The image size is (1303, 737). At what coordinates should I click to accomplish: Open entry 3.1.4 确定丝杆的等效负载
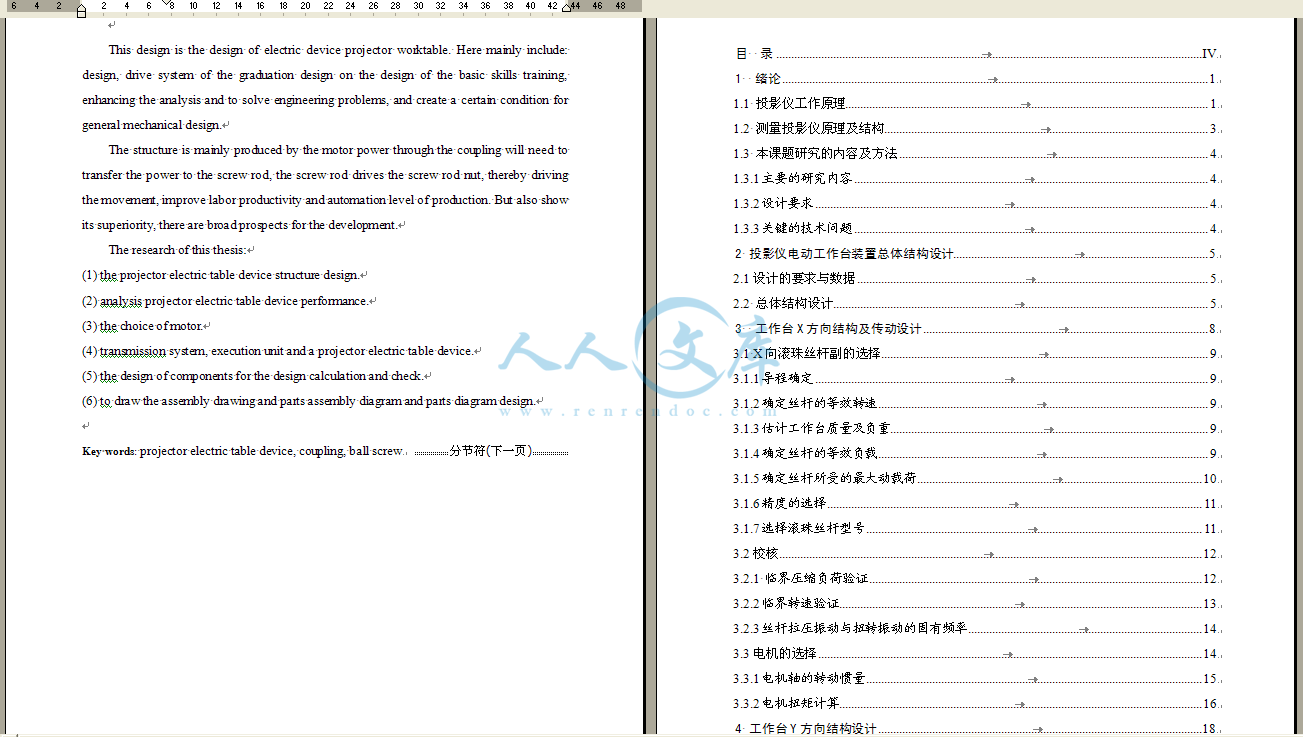click(977, 454)
